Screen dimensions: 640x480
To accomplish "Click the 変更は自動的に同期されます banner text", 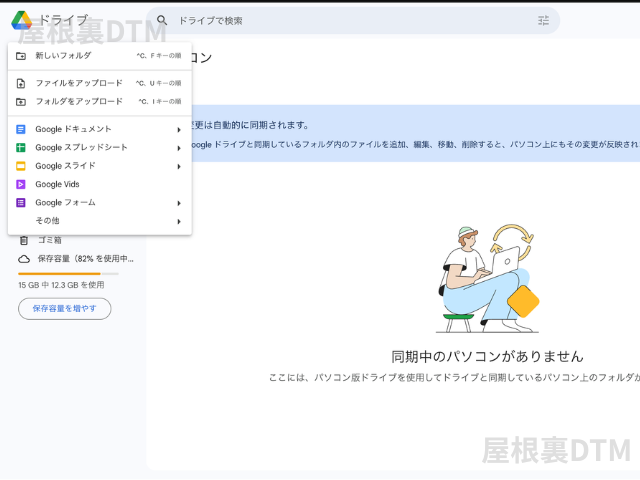I will pyautogui.click(x=250, y=125).
